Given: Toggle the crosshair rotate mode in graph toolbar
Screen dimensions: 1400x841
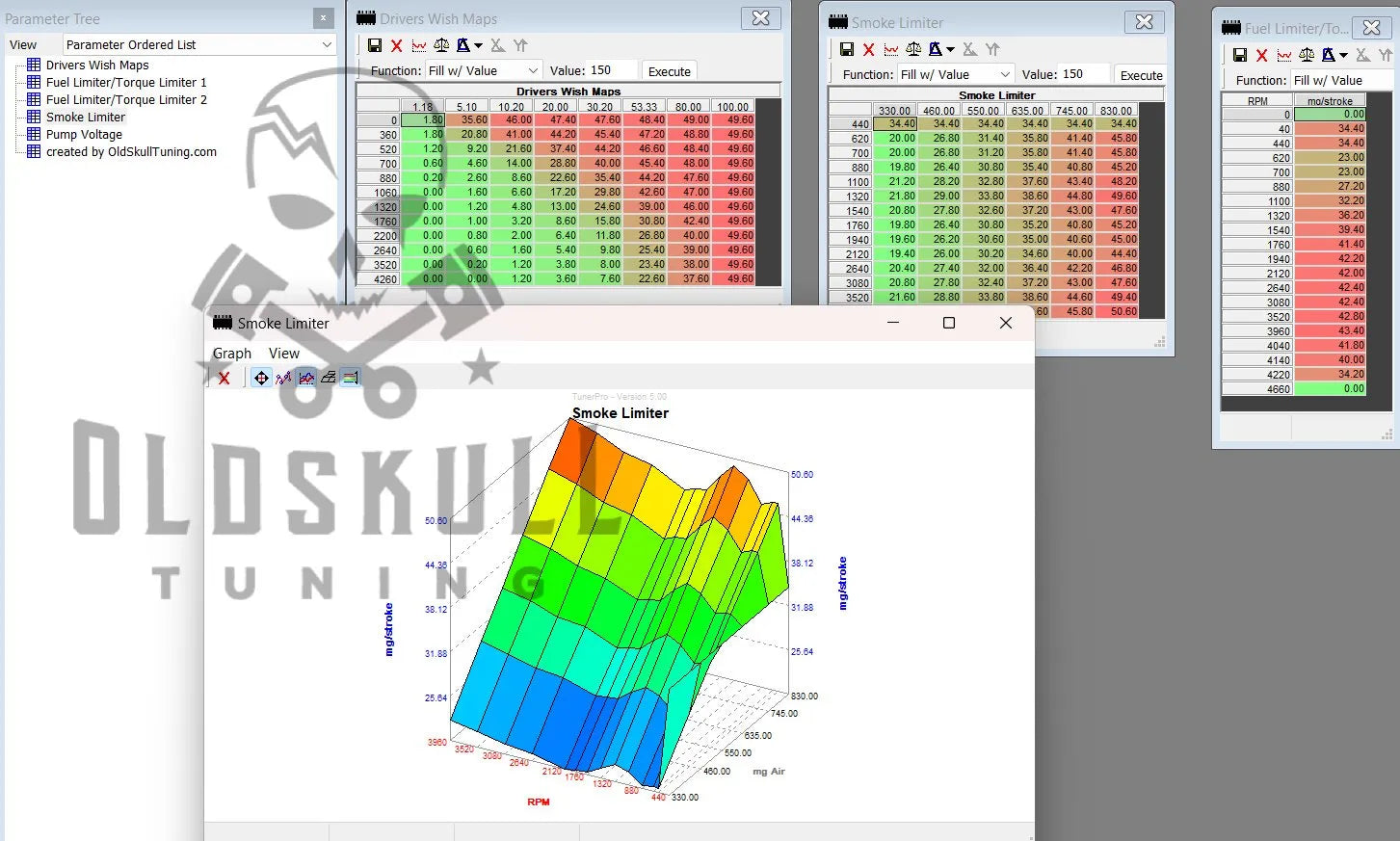Looking at the screenshot, I should pos(261,378).
